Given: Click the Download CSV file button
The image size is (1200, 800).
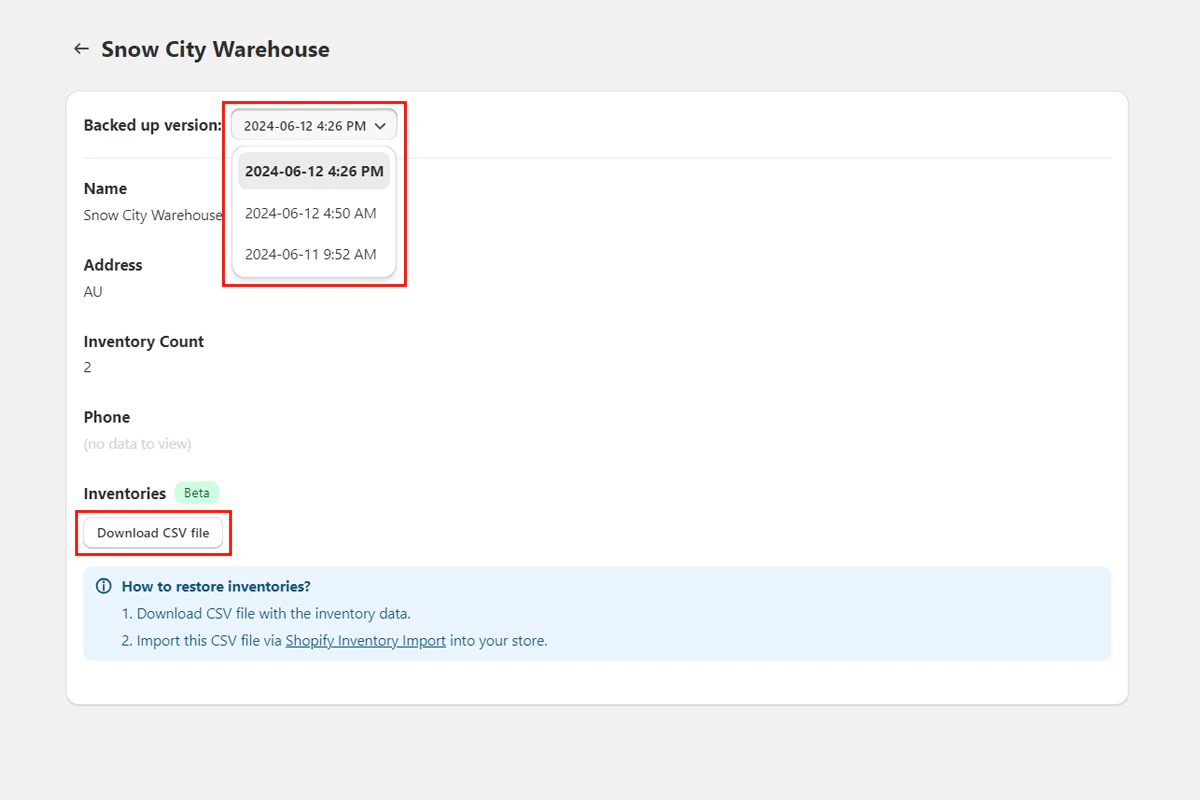Looking at the screenshot, I should coord(153,532).
